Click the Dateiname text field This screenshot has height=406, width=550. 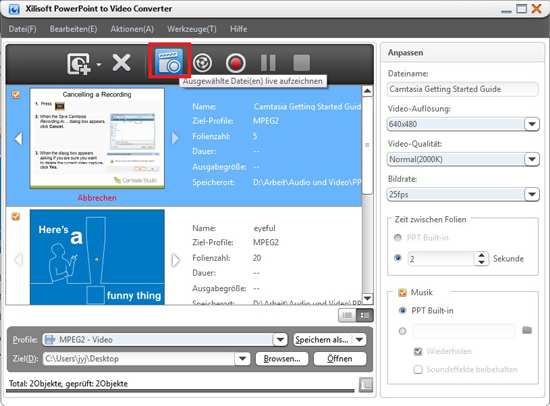(x=462, y=89)
